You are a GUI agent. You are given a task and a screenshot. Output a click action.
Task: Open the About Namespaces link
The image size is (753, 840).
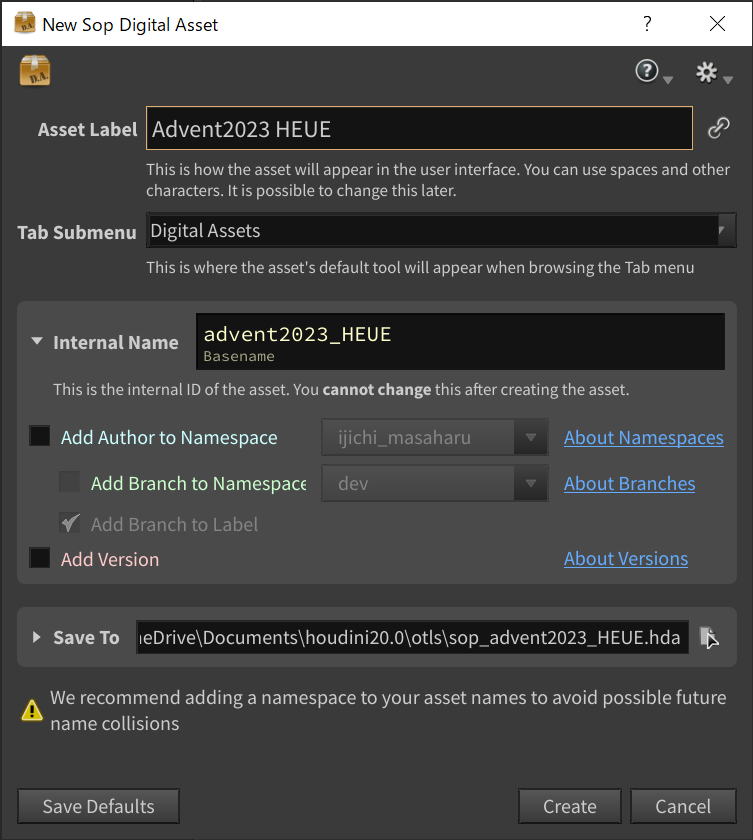tap(643, 437)
